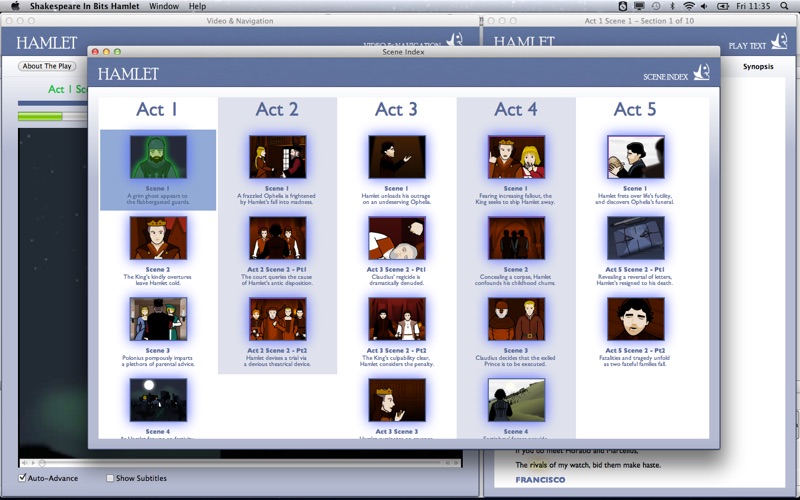Select Act 5 Scene 1 thumbnail
Image resolution: width=800 pixels, height=500 pixels.
[635, 157]
